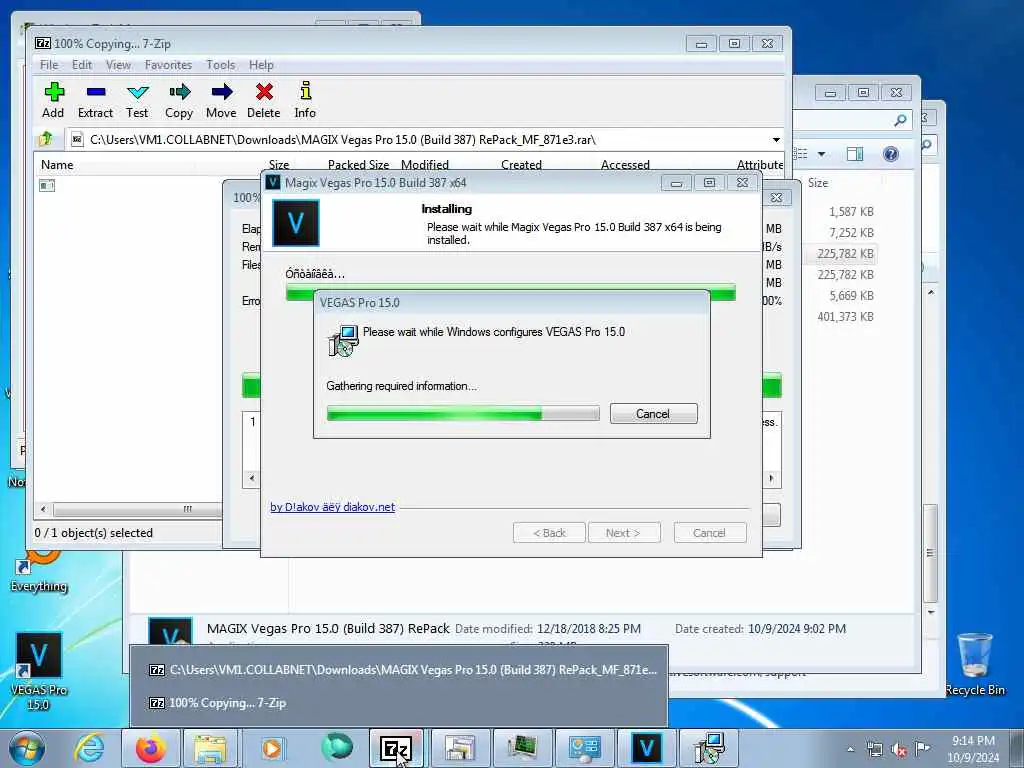Image resolution: width=1024 pixels, height=768 pixels.
Task: Select the 401,373 KB file row
Action: [x=845, y=317]
